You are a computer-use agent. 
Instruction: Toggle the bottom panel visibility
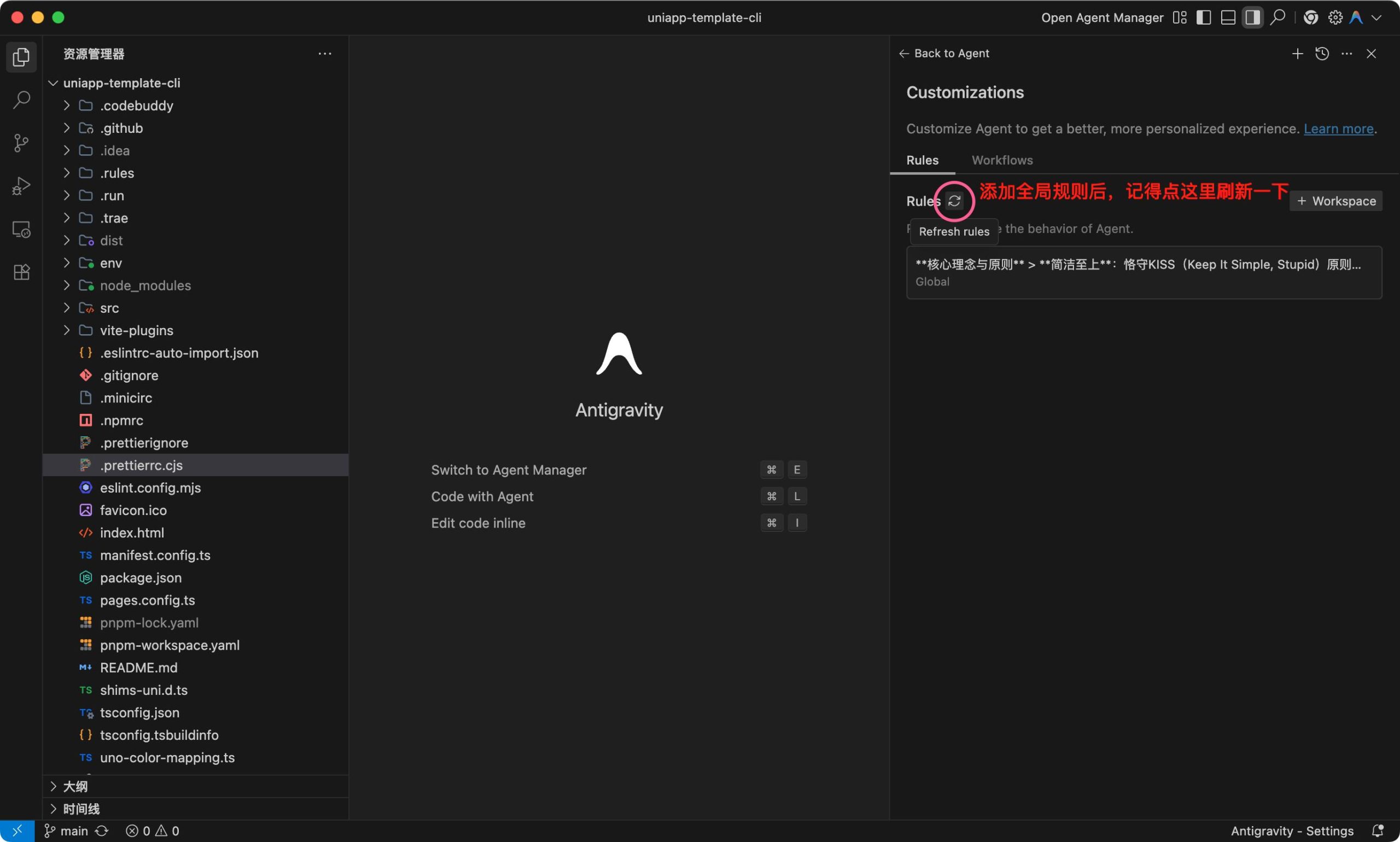tap(1228, 17)
